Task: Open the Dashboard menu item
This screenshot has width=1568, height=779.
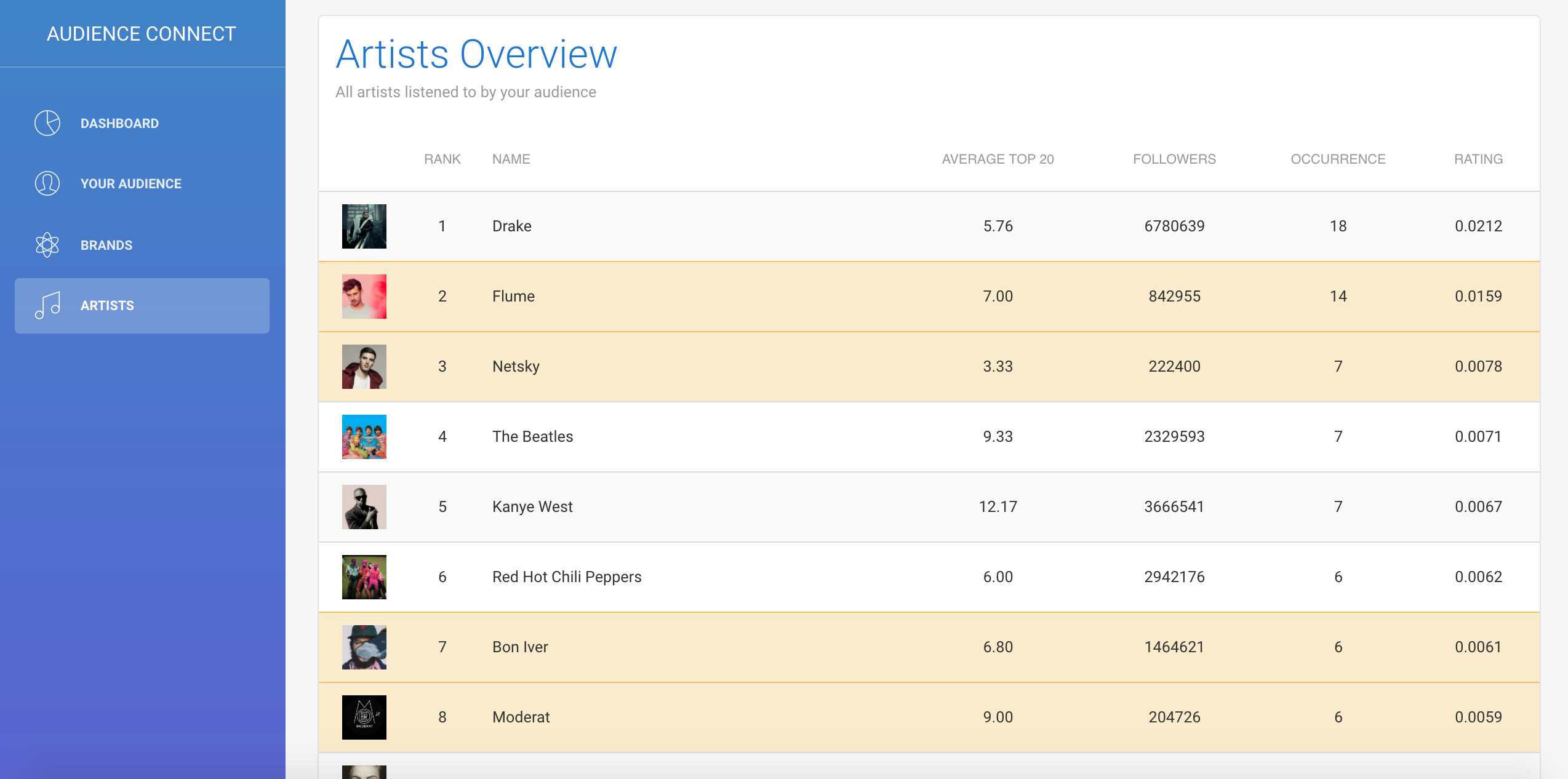Action: click(x=119, y=123)
